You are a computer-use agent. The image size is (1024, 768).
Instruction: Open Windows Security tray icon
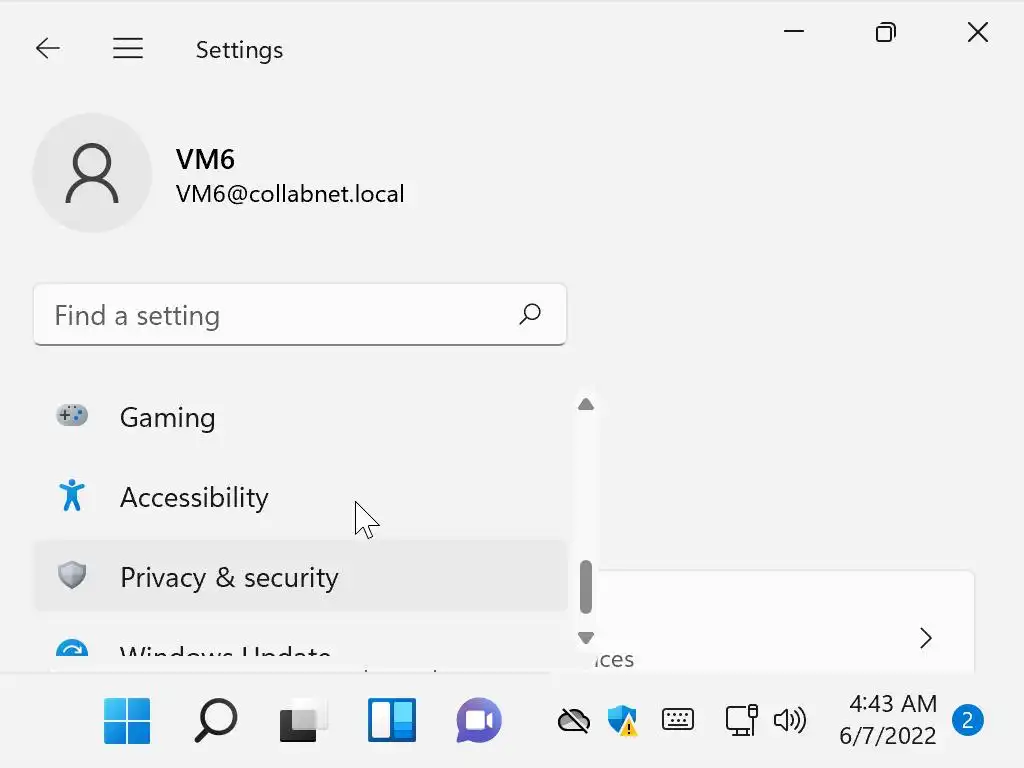(x=622, y=720)
